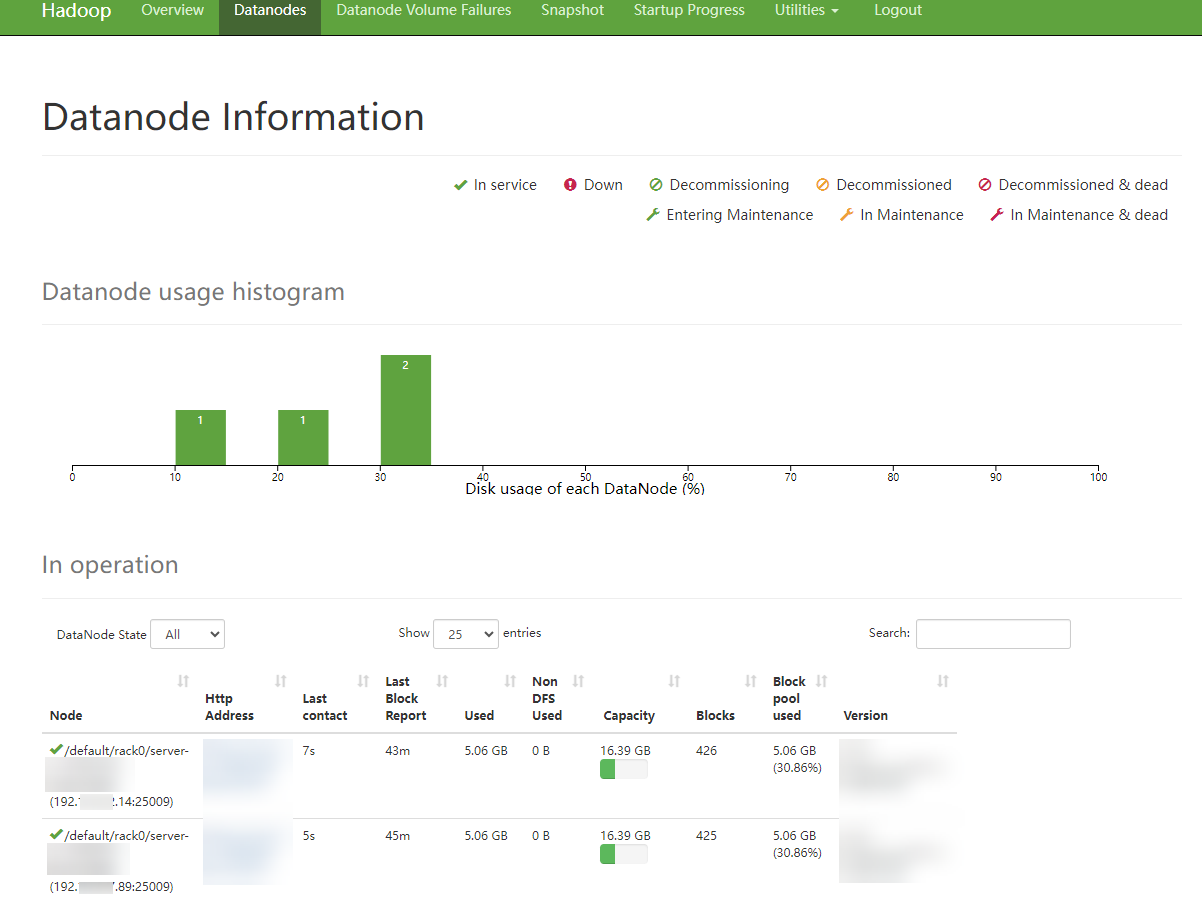Click the In Maintenance & dead wrench icon
The width and height of the screenshot is (1202, 900).
pos(997,215)
